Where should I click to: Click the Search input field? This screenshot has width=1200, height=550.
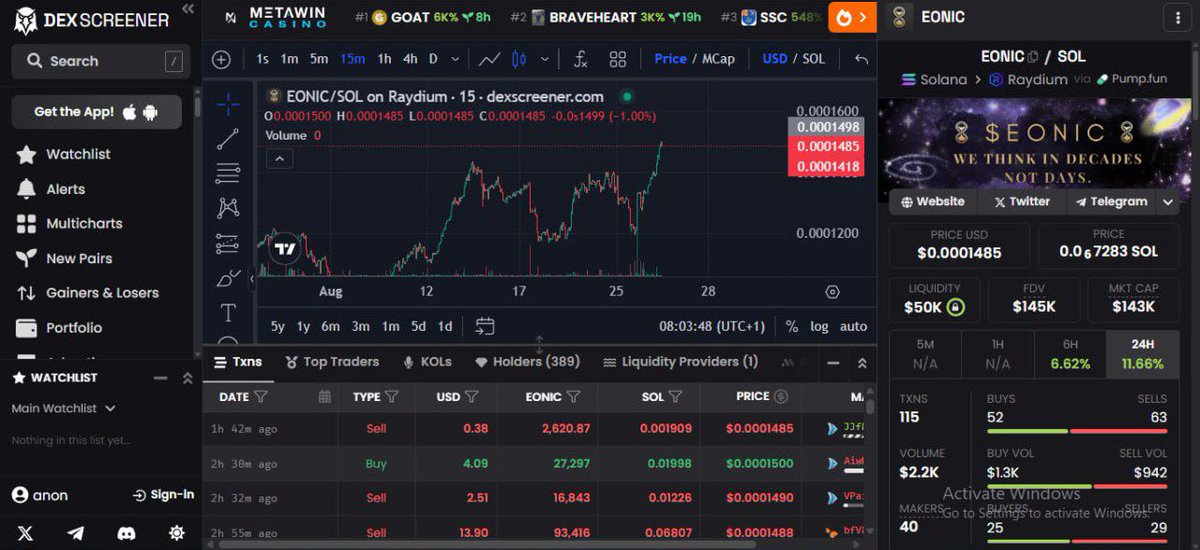tap(100, 61)
